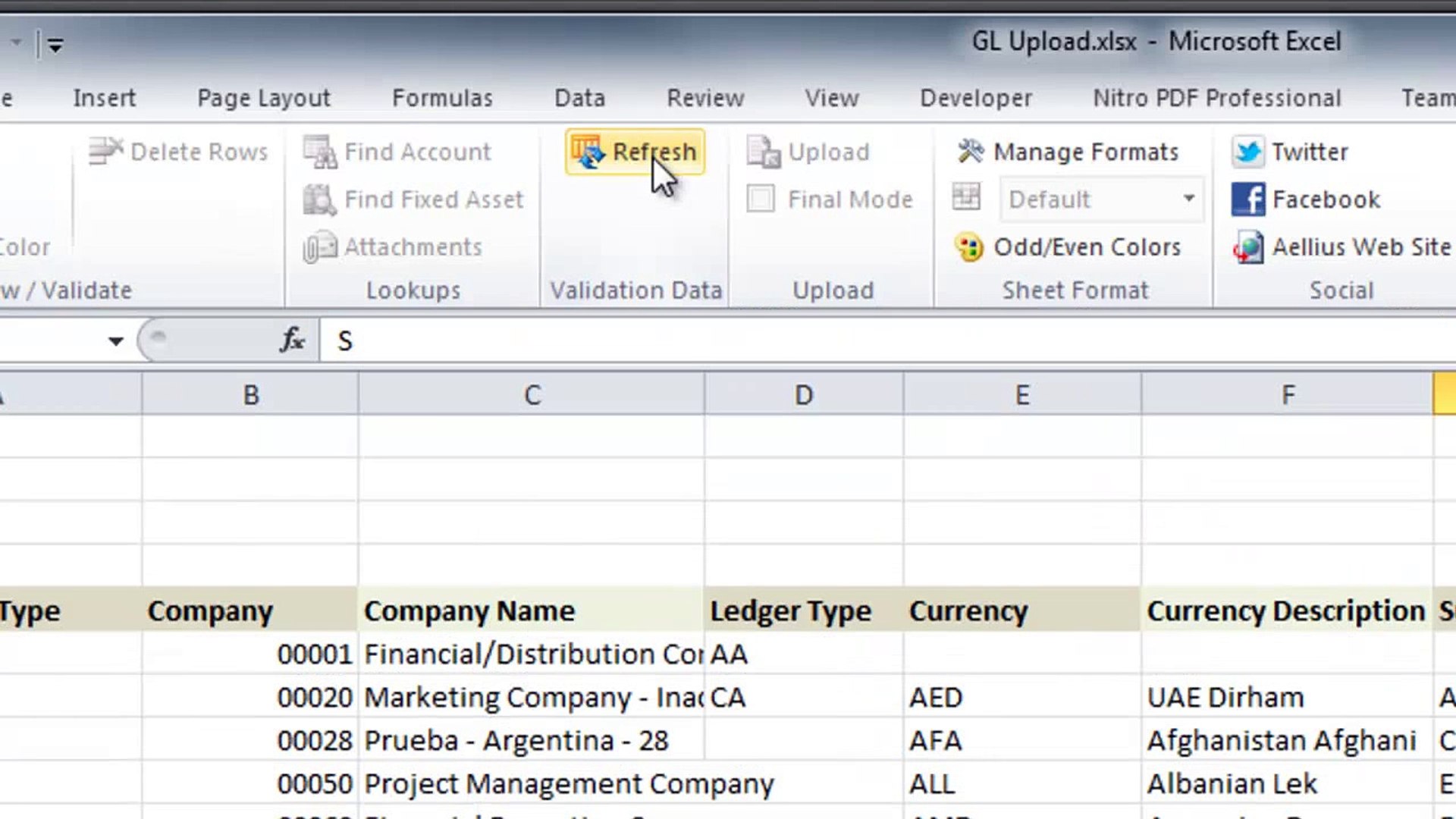Click the Facebook logo icon

pos(1248,199)
